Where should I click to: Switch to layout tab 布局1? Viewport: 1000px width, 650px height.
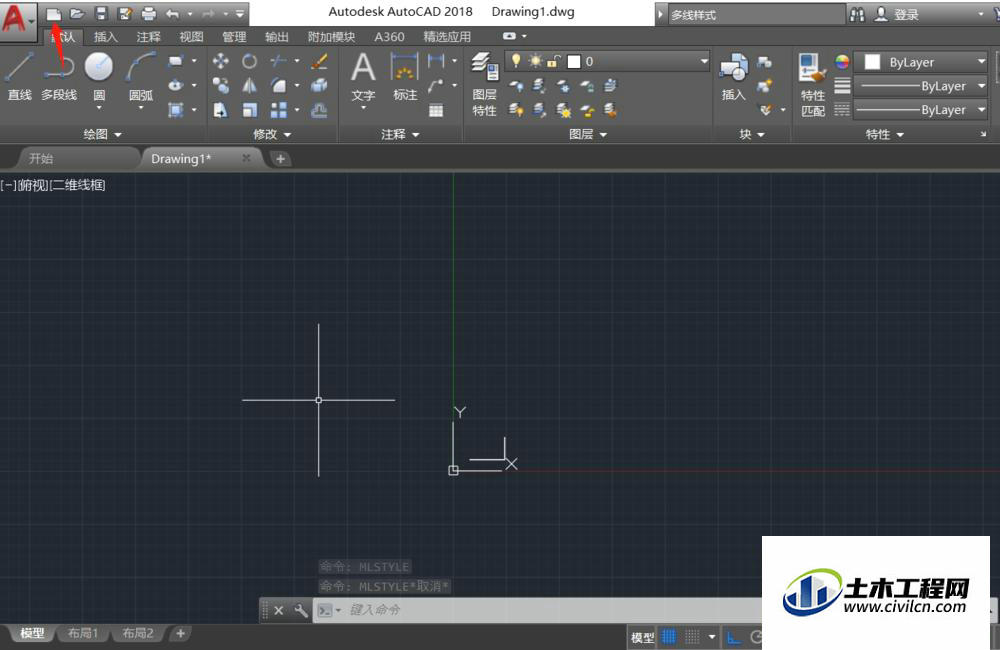83,633
